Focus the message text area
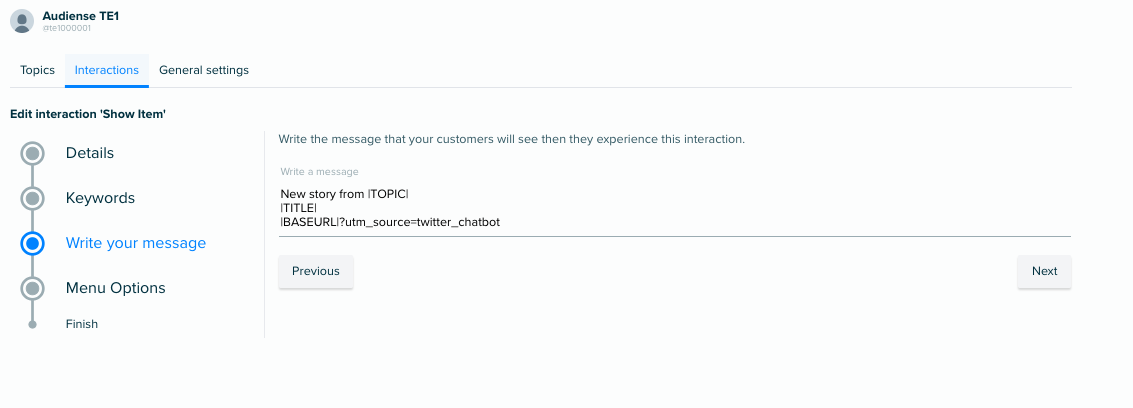 point(675,208)
